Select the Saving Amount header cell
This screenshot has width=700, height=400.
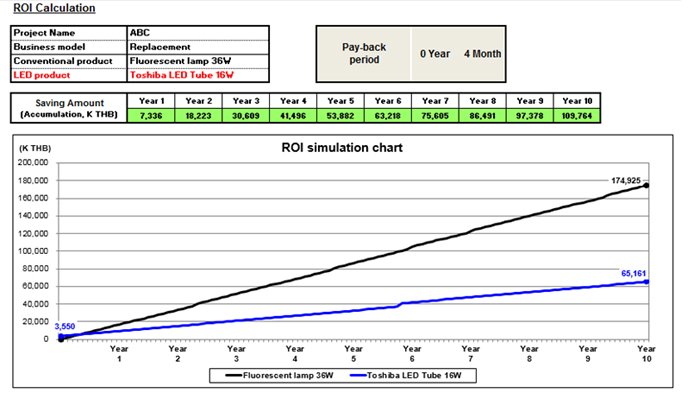[x=69, y=108]
